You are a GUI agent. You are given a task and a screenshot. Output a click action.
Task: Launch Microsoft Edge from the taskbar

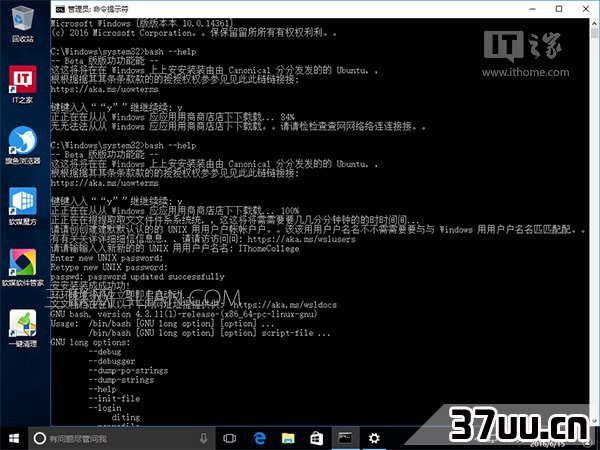click(259, 438)
